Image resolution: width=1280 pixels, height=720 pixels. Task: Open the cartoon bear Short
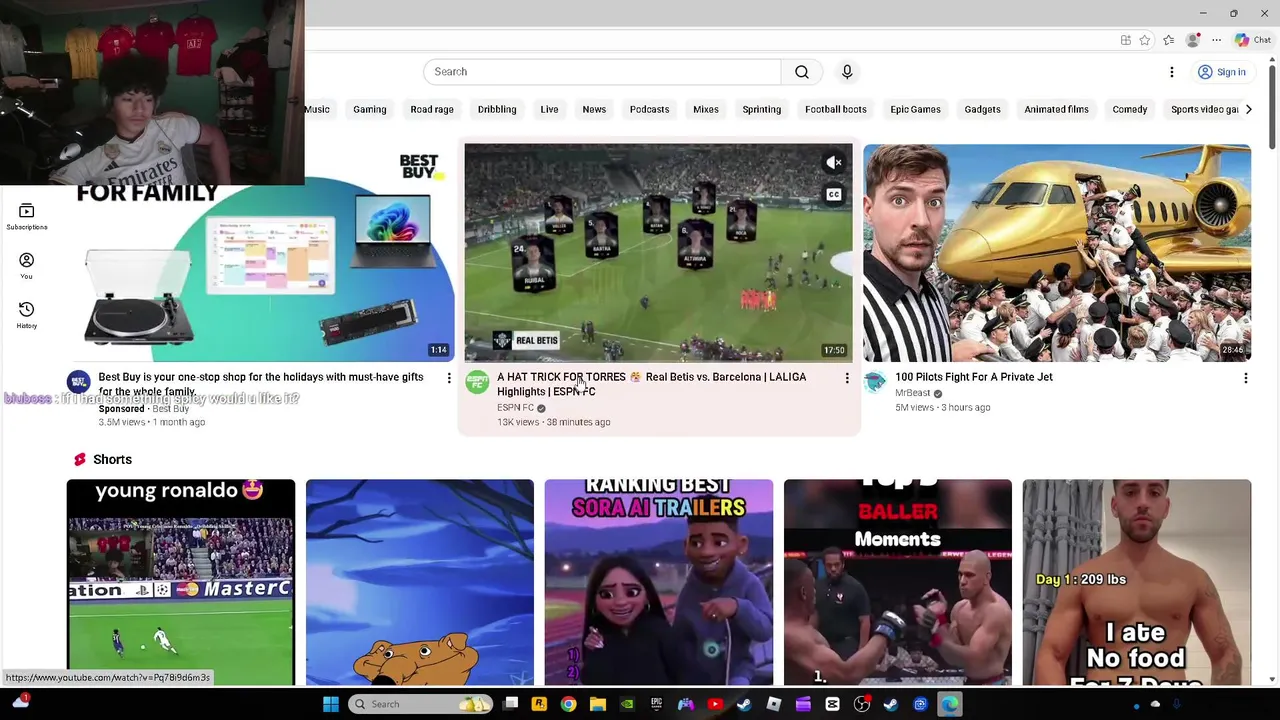[x=420, y=582]
